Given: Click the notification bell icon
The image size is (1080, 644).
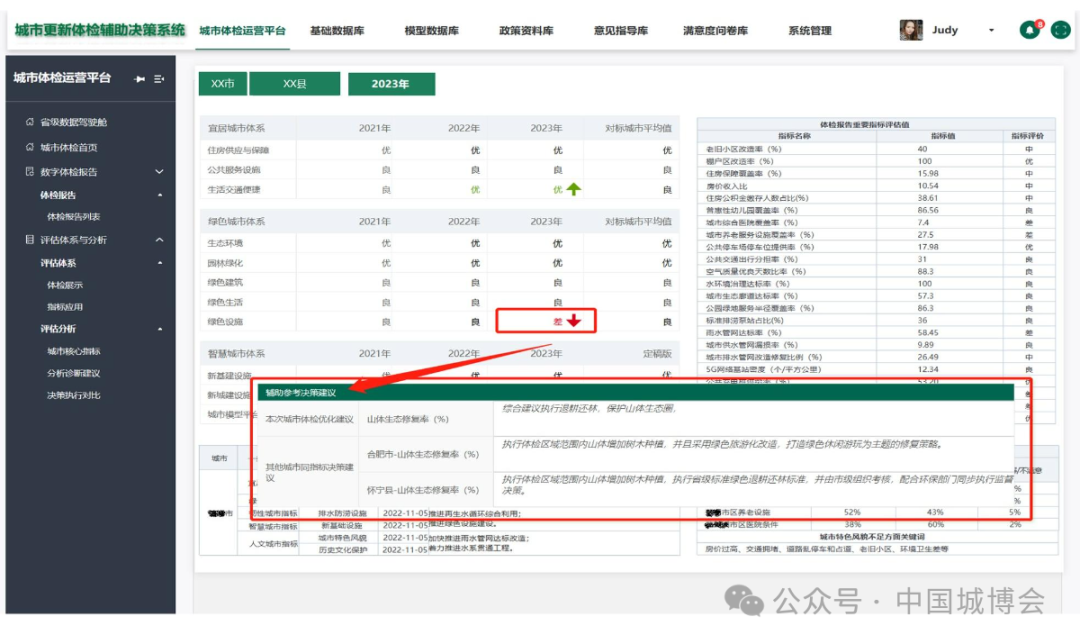Looking at the screenshot, I should (1029, 30).
